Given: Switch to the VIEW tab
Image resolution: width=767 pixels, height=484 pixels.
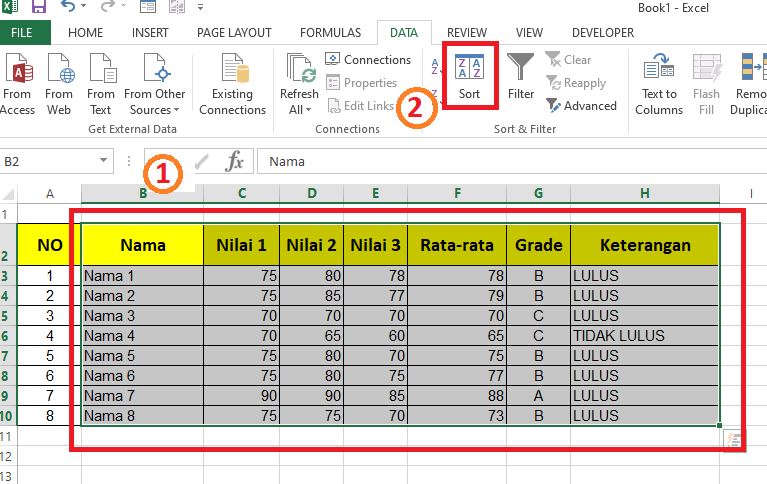Looking at the screenshot, I should pyautogui.click(x=529, y=33).
